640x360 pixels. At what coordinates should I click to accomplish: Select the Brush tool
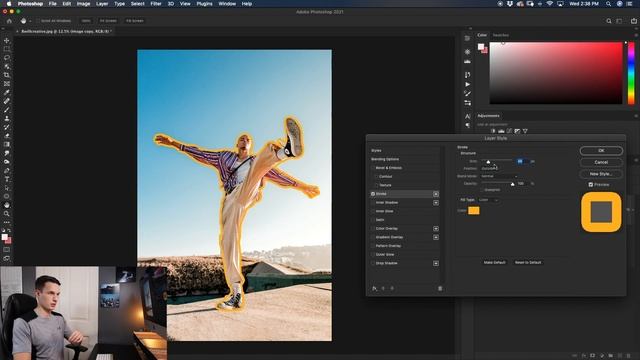(7, 110)
